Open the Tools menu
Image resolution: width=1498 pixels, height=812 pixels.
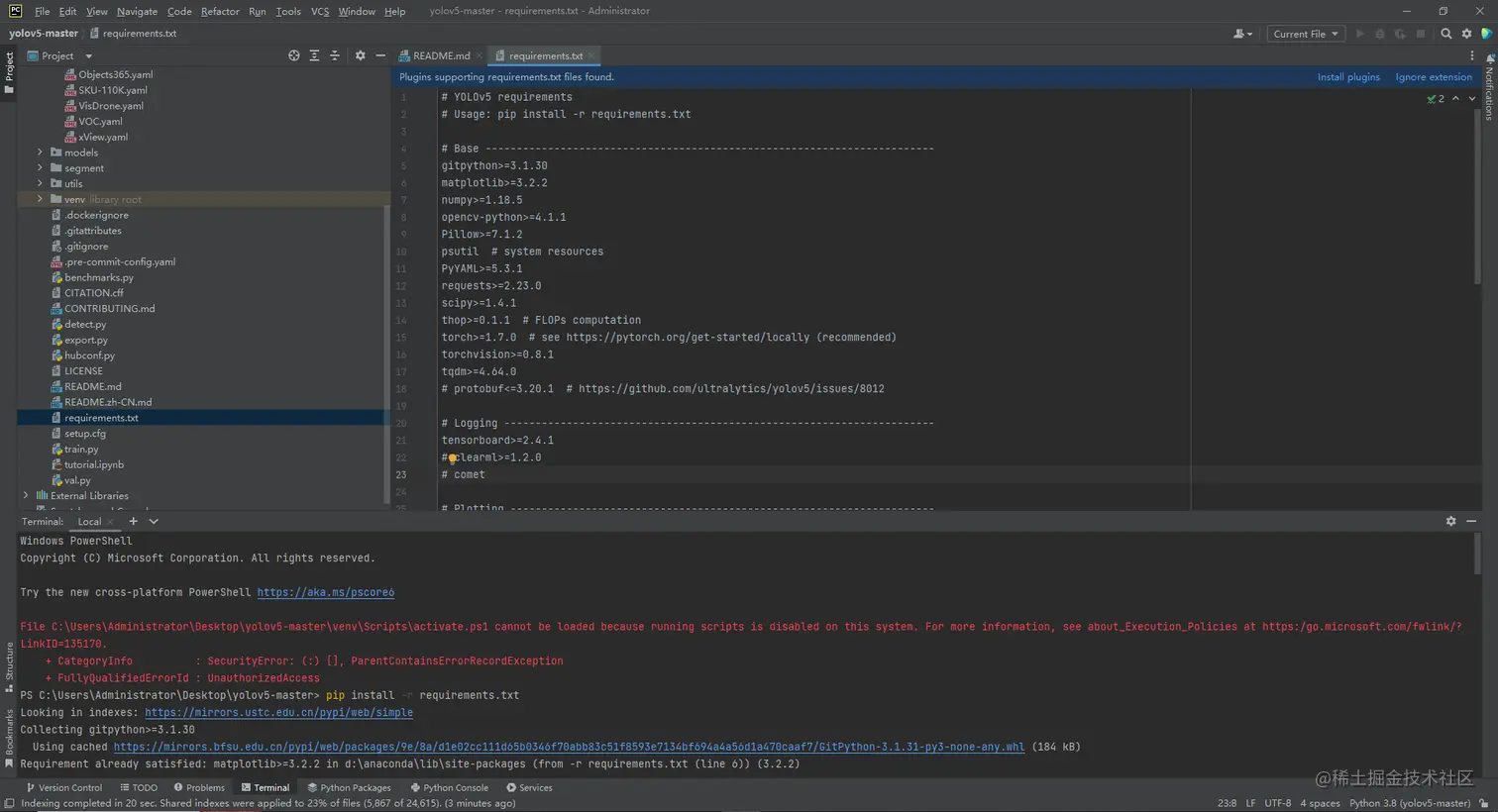click(288, 11)
